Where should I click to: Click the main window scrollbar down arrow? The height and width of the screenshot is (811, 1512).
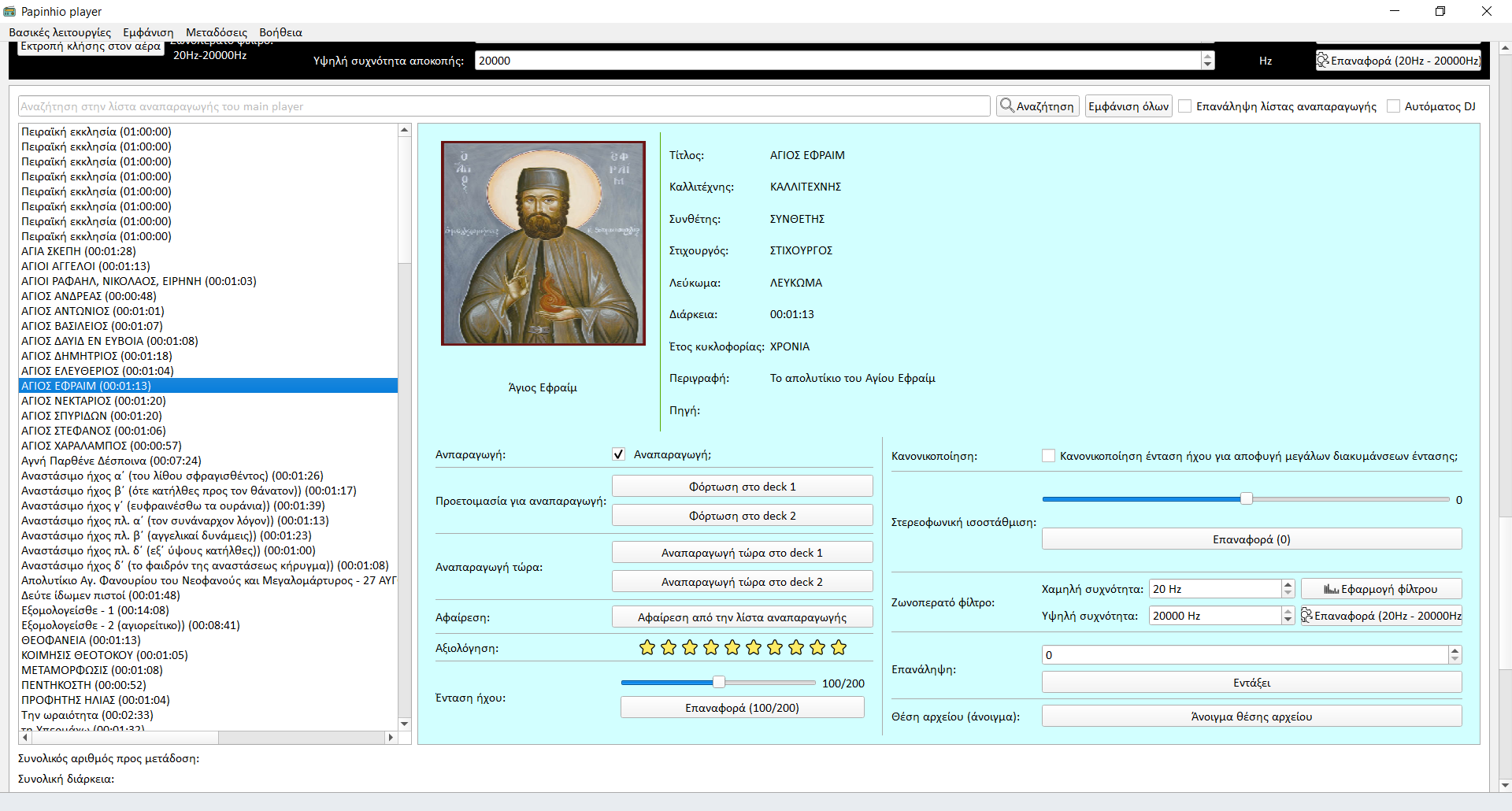(1505, 785)
